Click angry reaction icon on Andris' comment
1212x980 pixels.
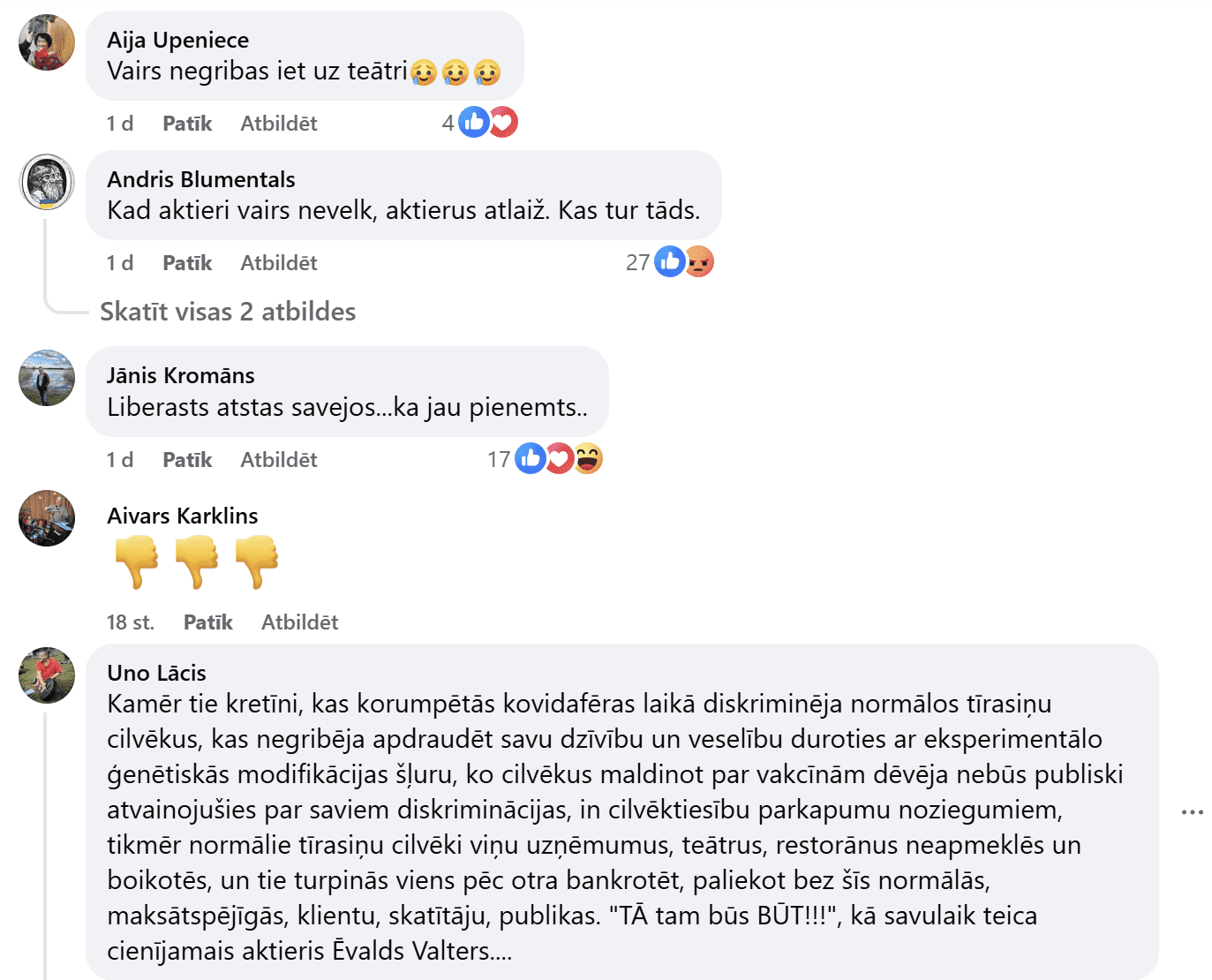tap(699, 261)
